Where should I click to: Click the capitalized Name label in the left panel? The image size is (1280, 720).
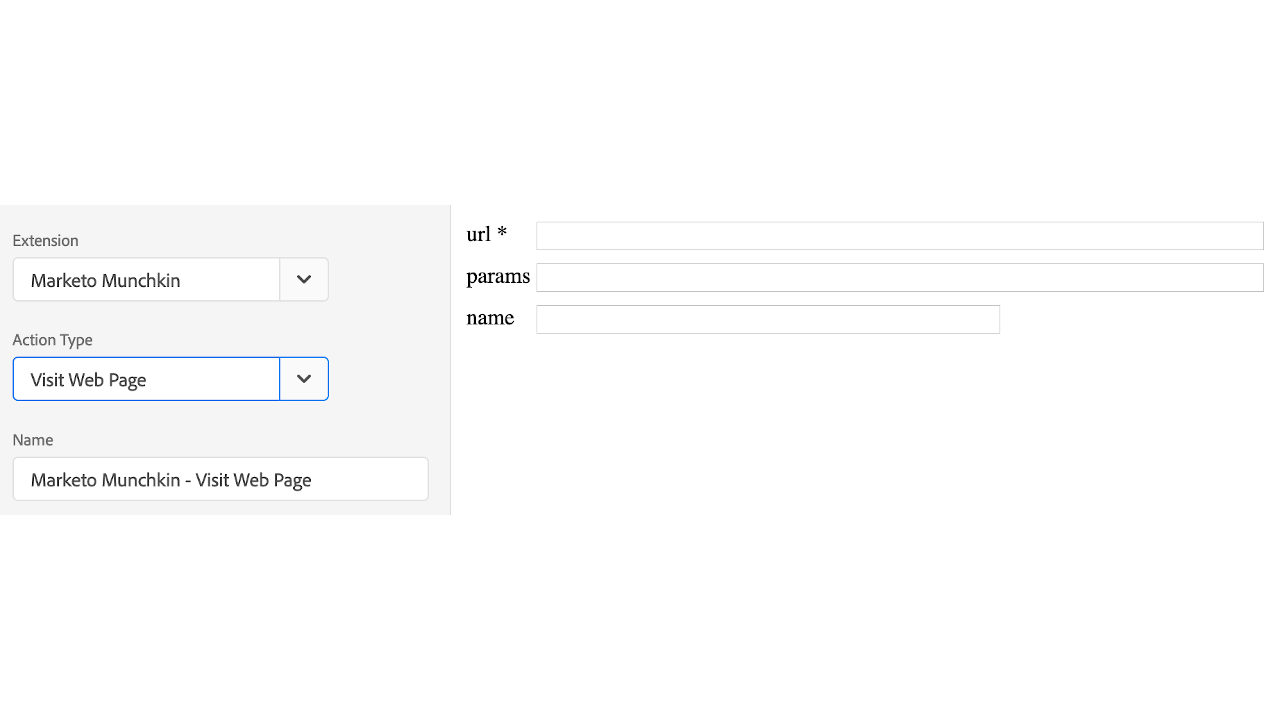click(x=33, y=440)
